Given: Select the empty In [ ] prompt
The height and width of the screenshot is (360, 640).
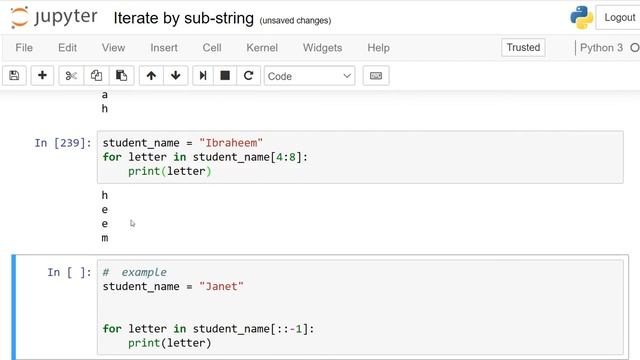Looking at the screenshot, I should [x=69, y=272].
